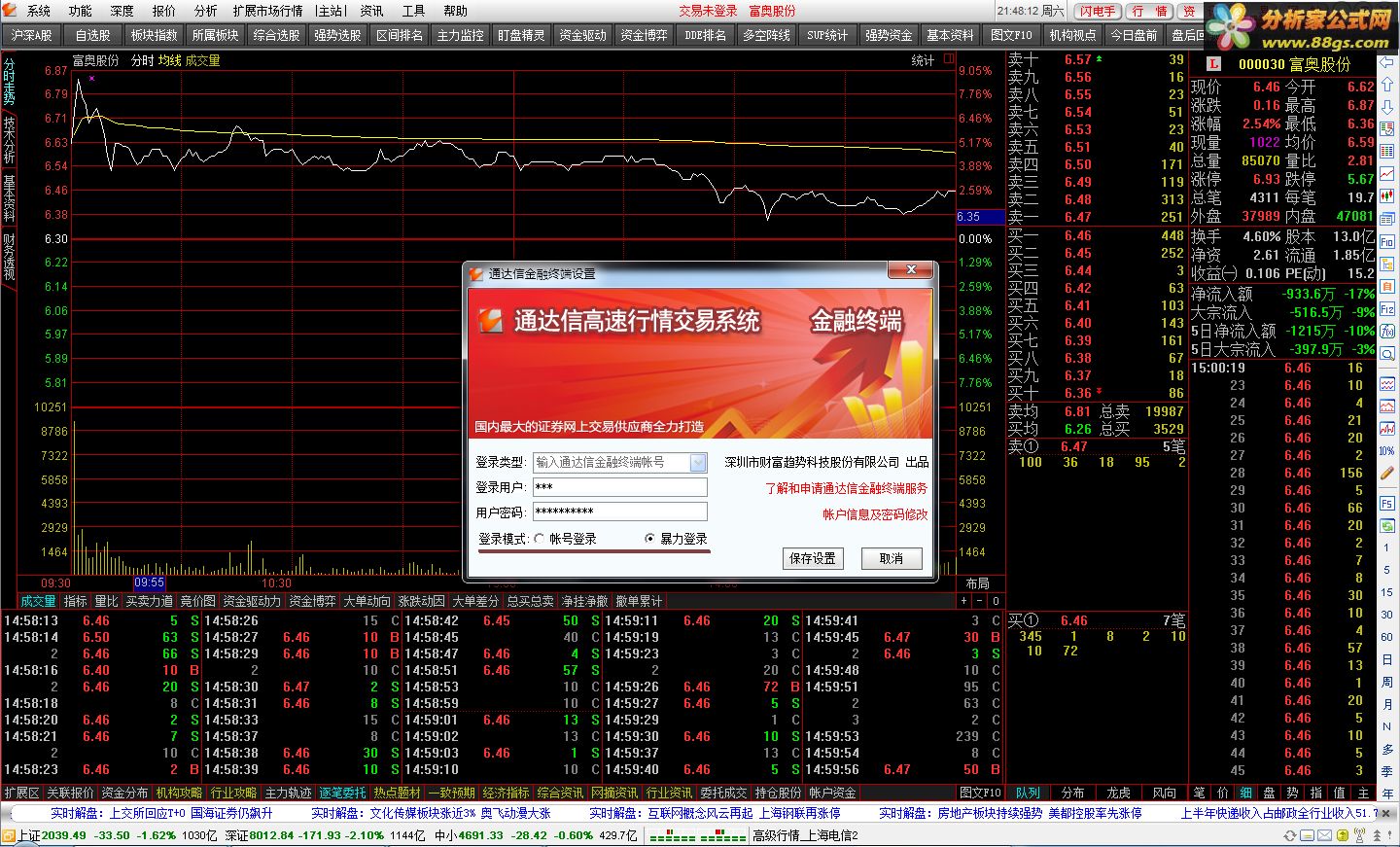Open the 帮助 menu

point(455,11)
